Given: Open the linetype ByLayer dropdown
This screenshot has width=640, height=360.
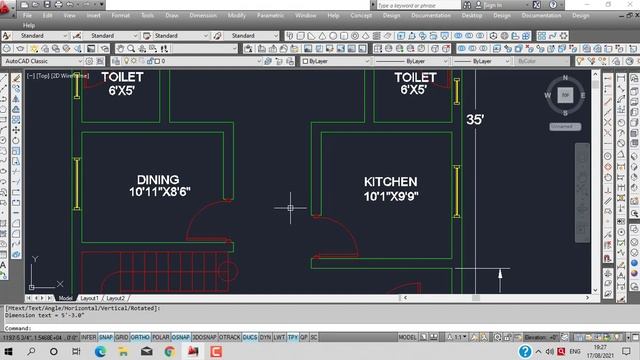Looking at the screenshot, I should 411,61.
